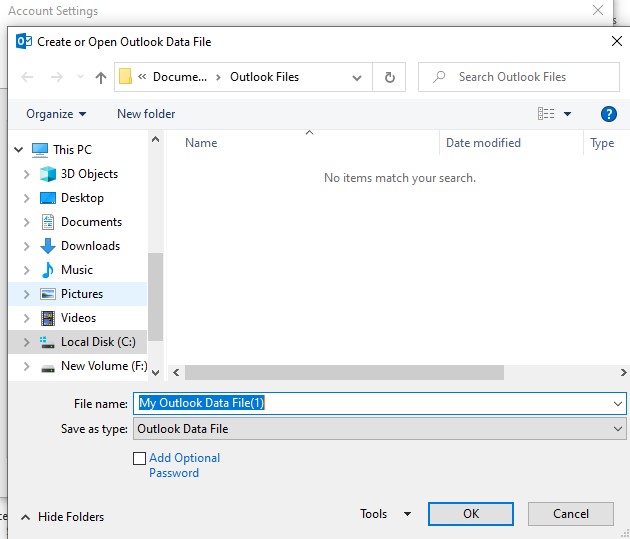Click the horizontal scrollbar right arrow
This screenshot has width=630, height=539.
click(x=623, y=373)
